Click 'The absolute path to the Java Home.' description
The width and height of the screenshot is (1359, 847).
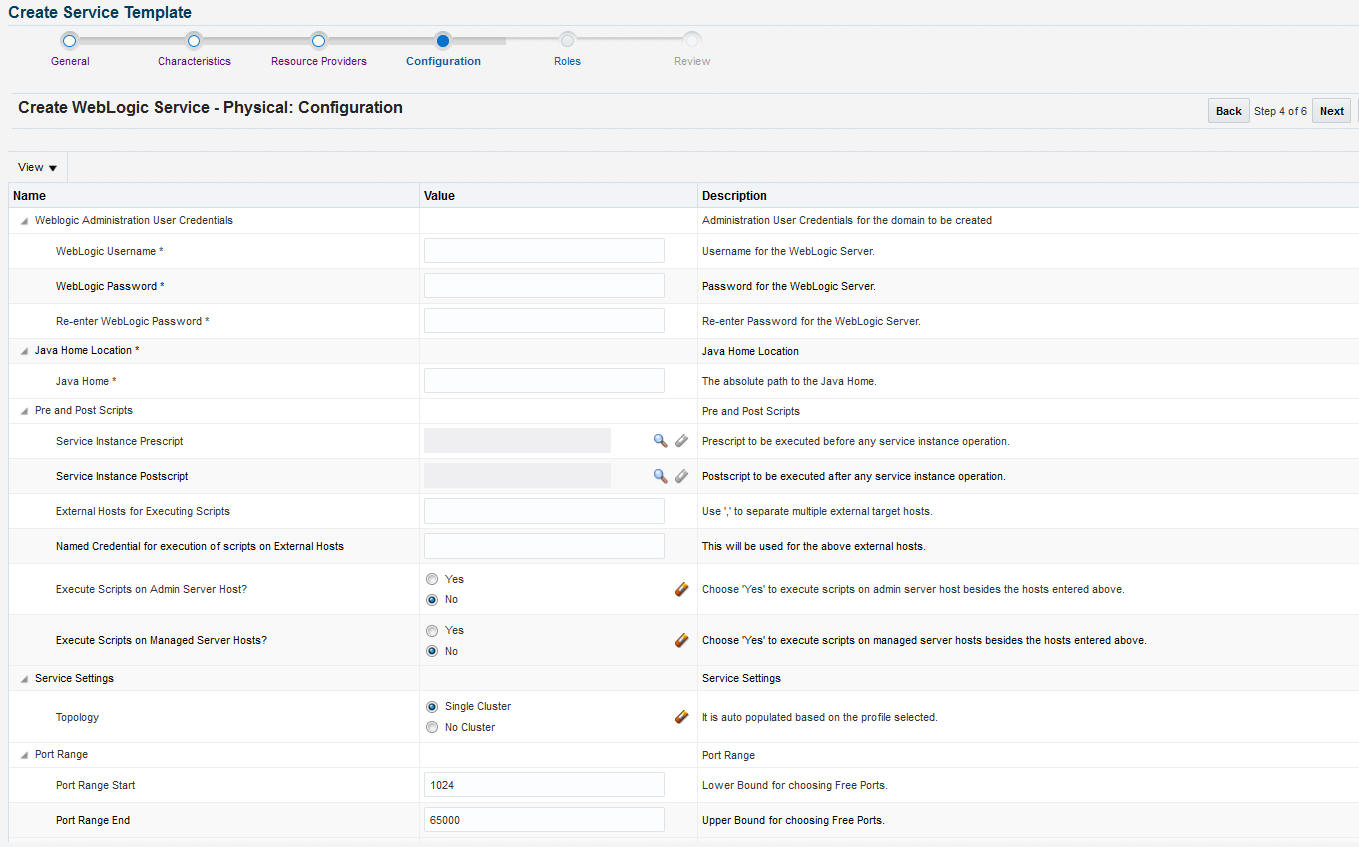click(789, 382)
